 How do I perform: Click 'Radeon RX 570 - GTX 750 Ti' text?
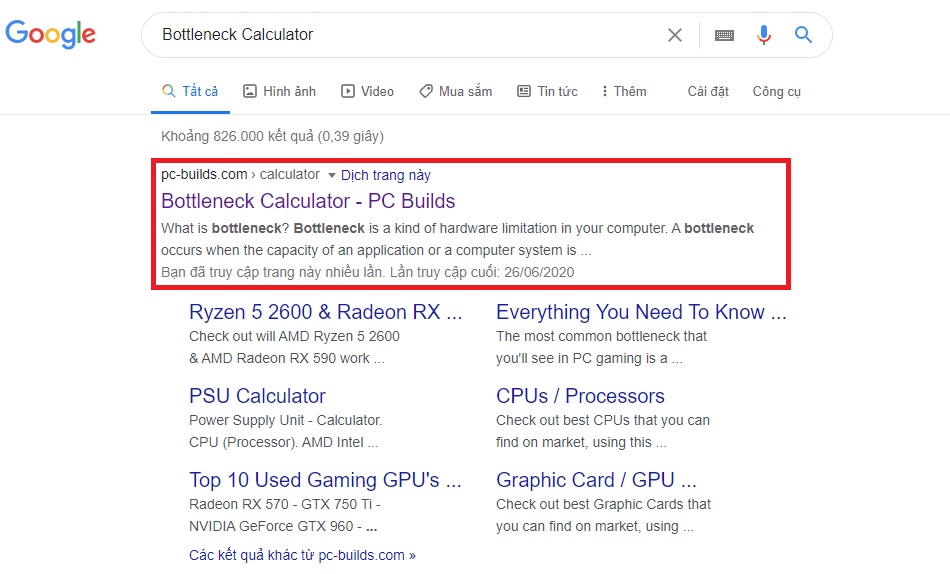(285, 504)
